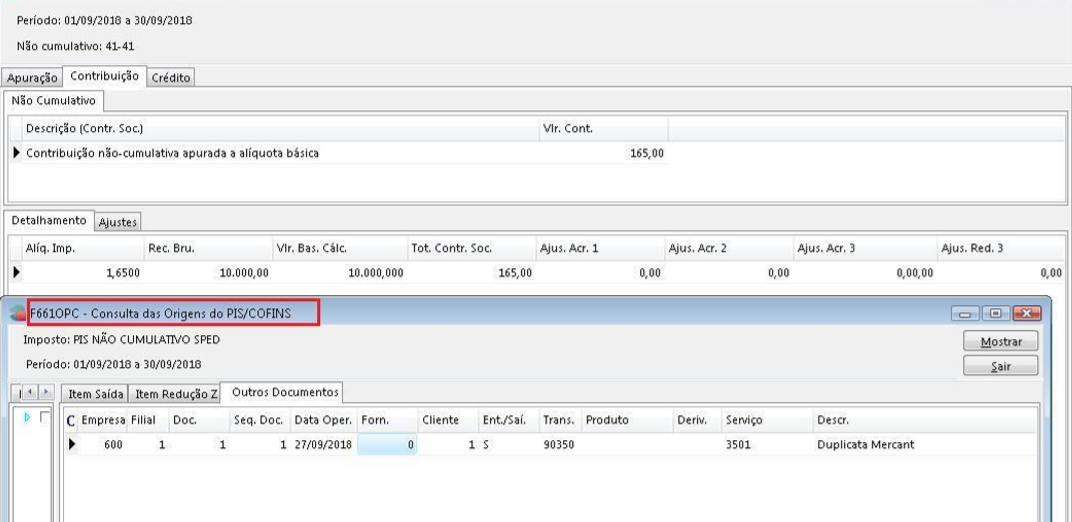Screen dimensions: 1072x522
Task: Open the Item Saída tab
Action: [x=96, y=394]
